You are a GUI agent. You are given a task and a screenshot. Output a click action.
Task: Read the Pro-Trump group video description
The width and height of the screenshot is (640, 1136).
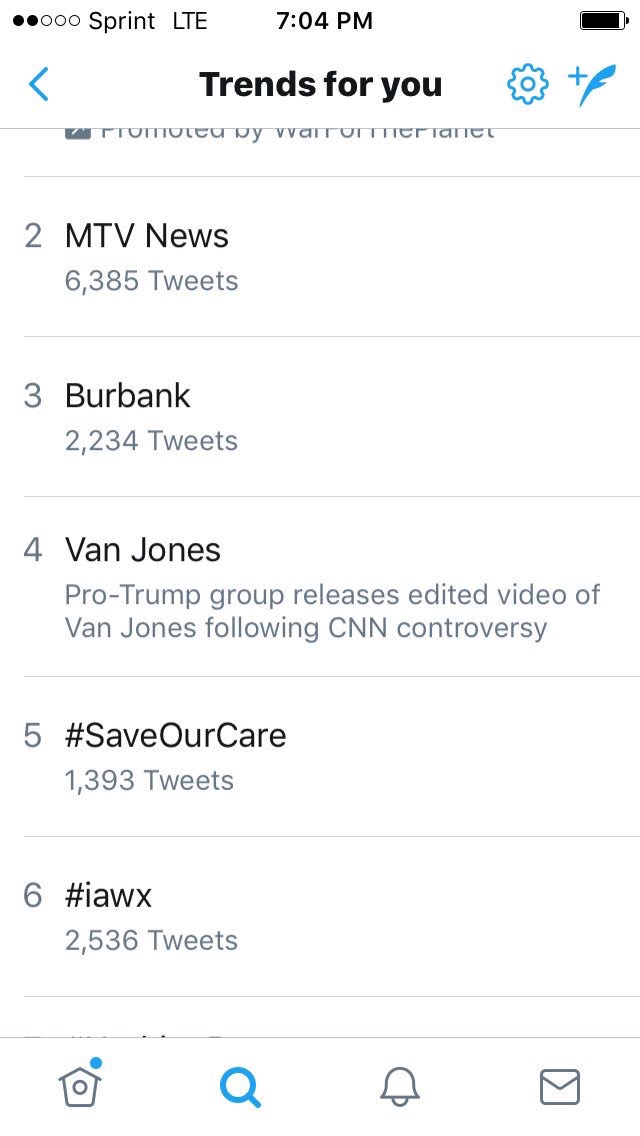pyautogui.click(x=332, y=611)
